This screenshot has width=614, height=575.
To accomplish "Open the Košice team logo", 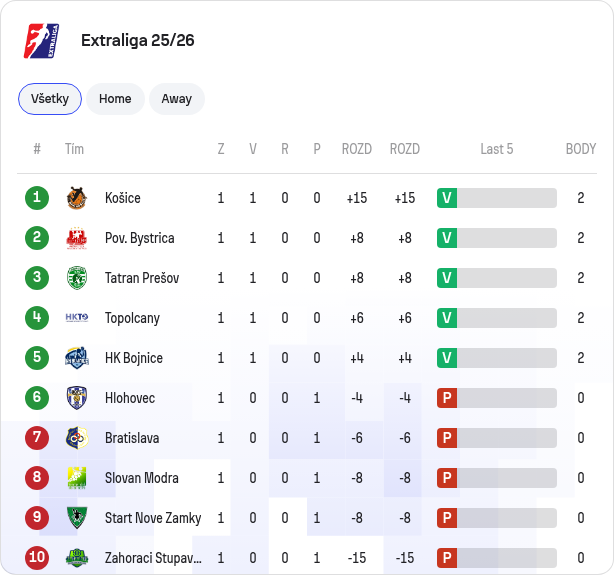I will click(x=77, y=198).
